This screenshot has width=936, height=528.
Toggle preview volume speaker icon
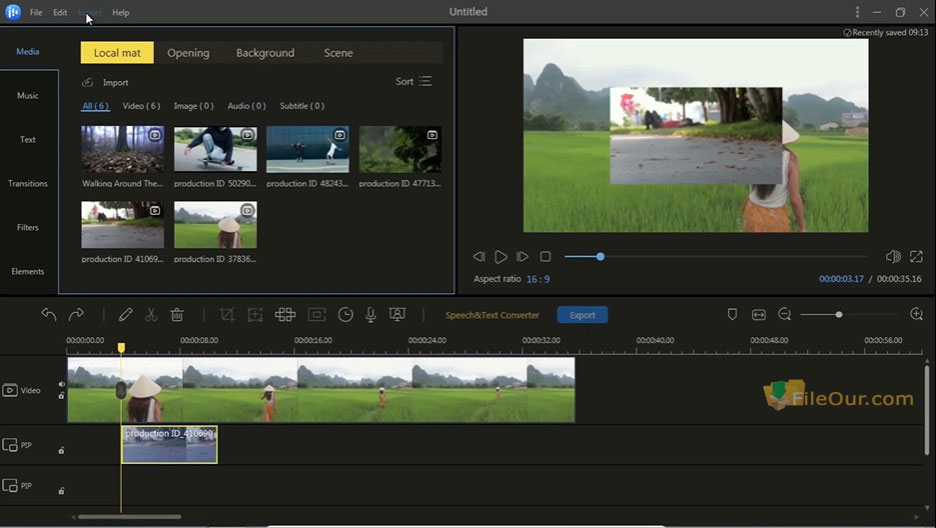(x=893, y=257)
